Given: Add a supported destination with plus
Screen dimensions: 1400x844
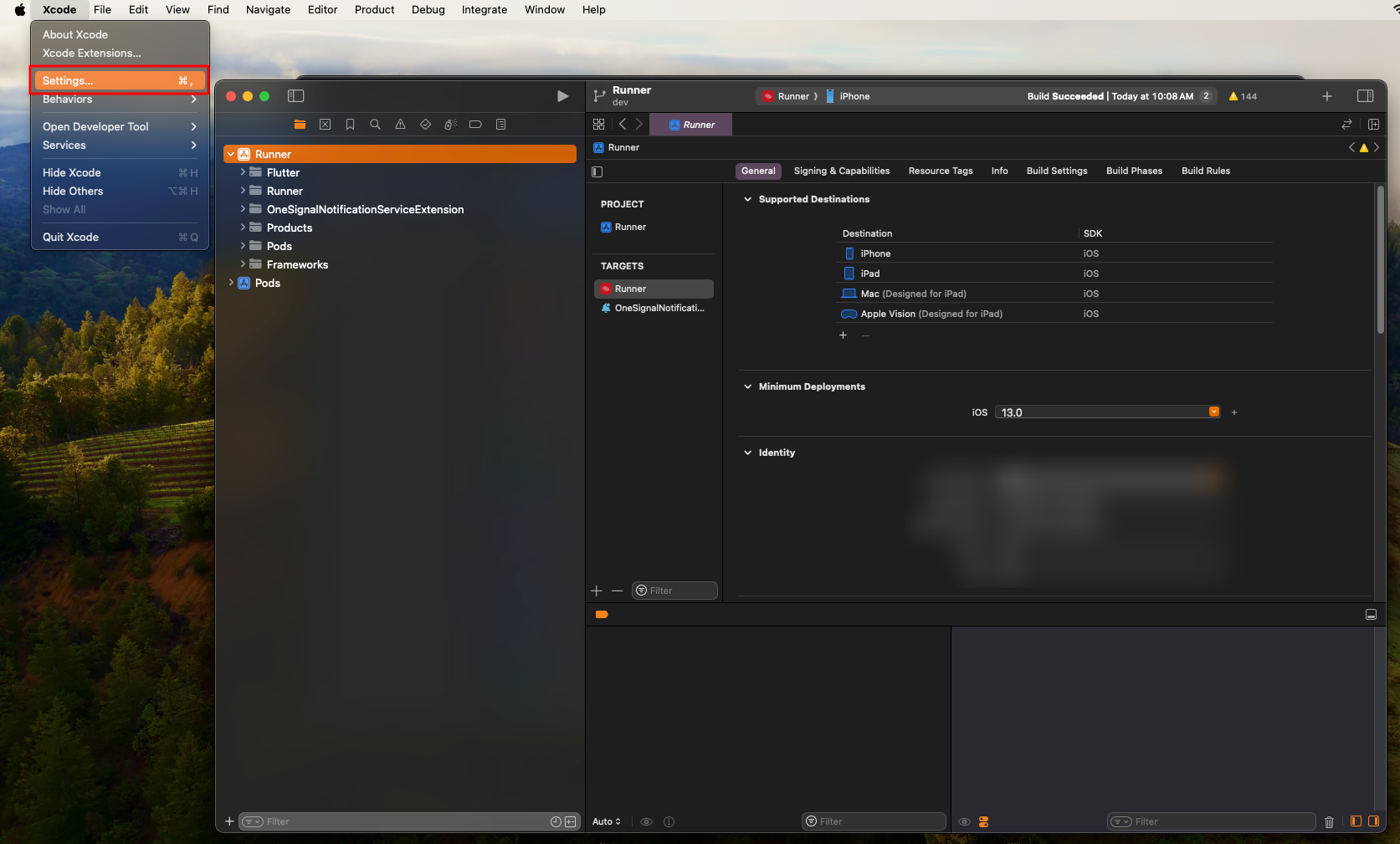Looking at the screenshot, I should [x=843, y=335].
